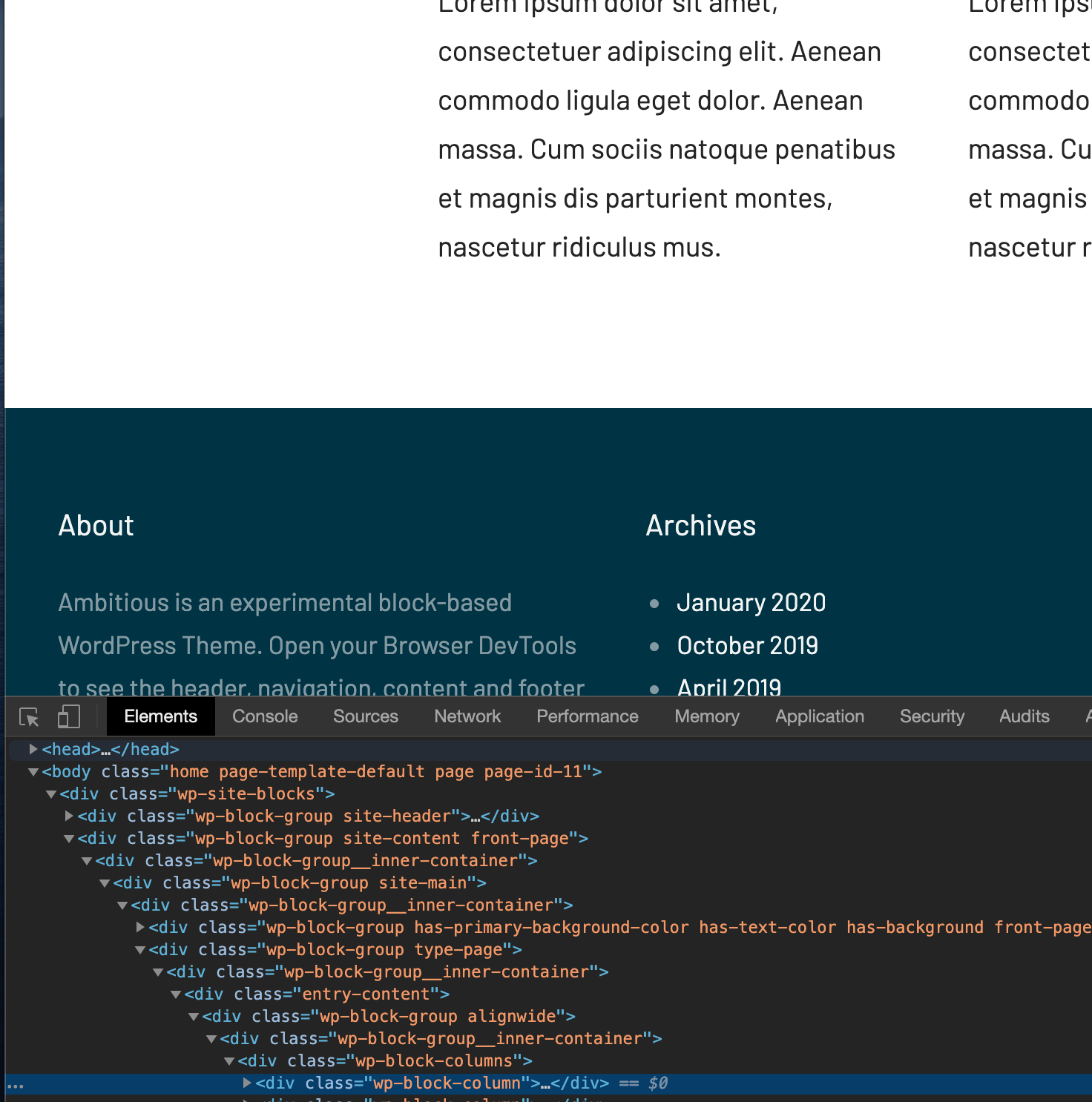Click the About footer heading

pyautogui.click(x=96, y=526)
